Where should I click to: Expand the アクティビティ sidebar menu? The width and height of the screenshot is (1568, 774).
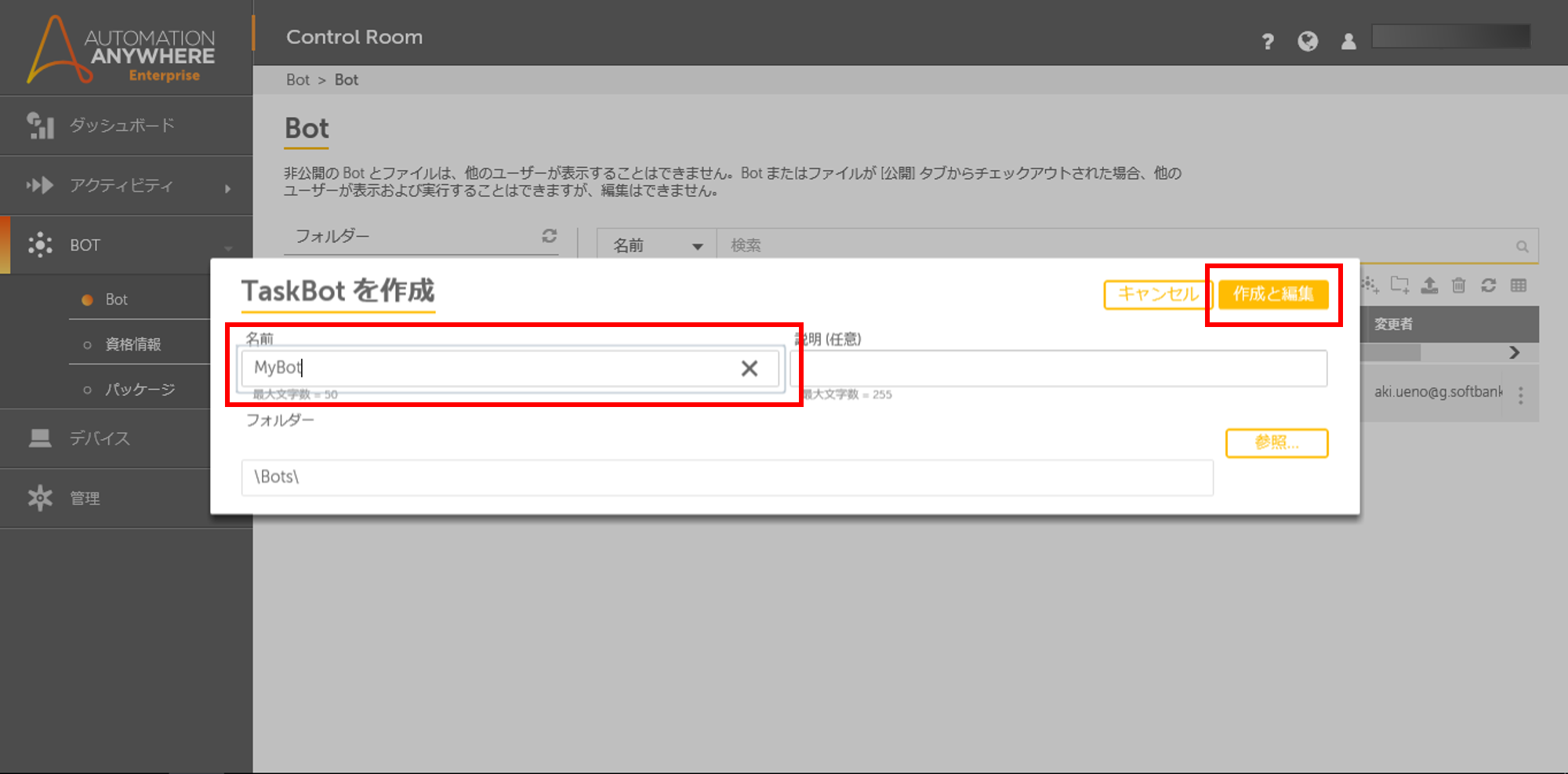[126, 186]
